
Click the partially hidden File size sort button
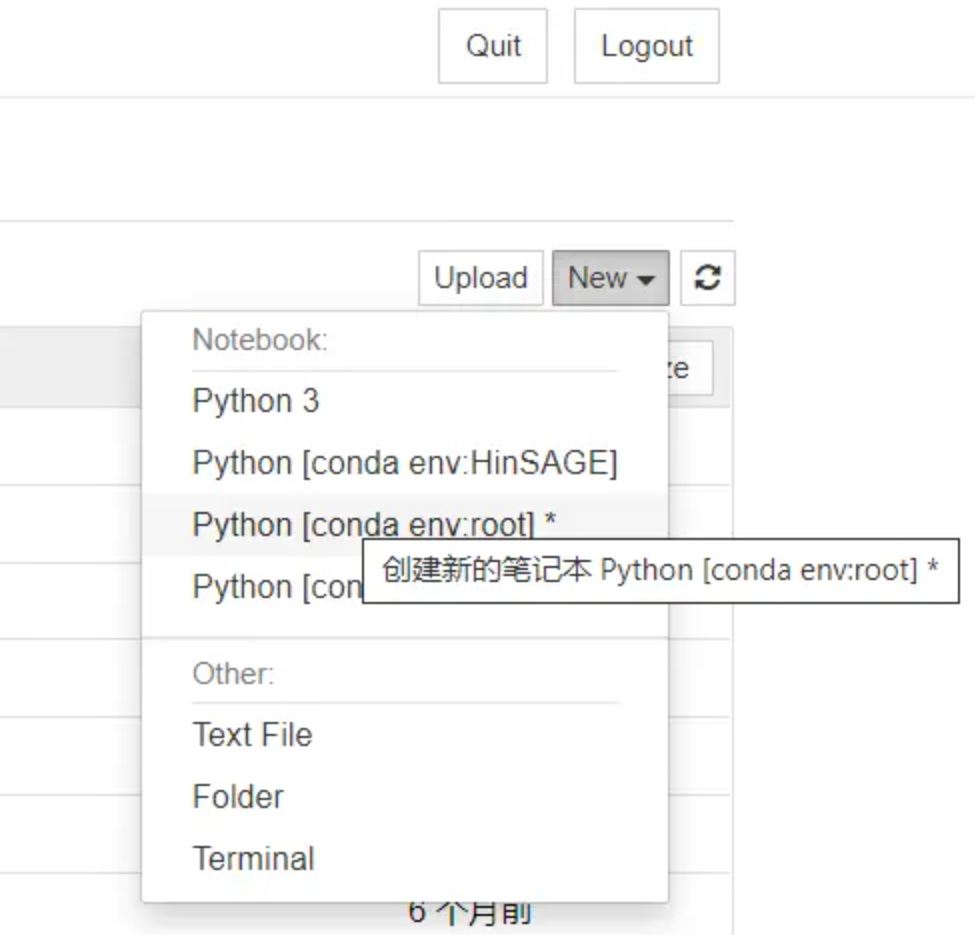pyautogui.click(x=692, y=369)
